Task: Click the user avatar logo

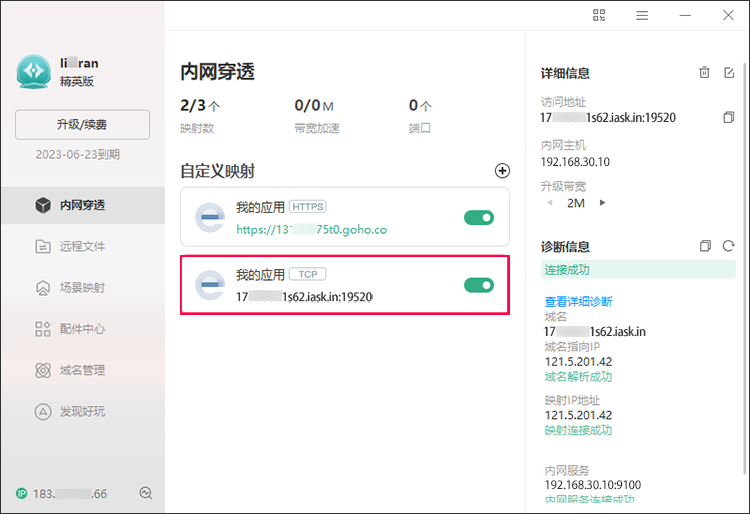Action: point(33,72)
